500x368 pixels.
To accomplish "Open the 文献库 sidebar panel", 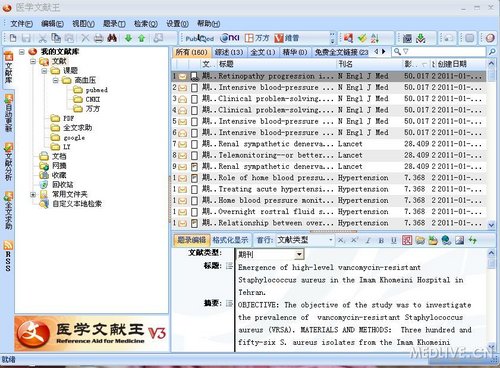I will coord(8,68).
